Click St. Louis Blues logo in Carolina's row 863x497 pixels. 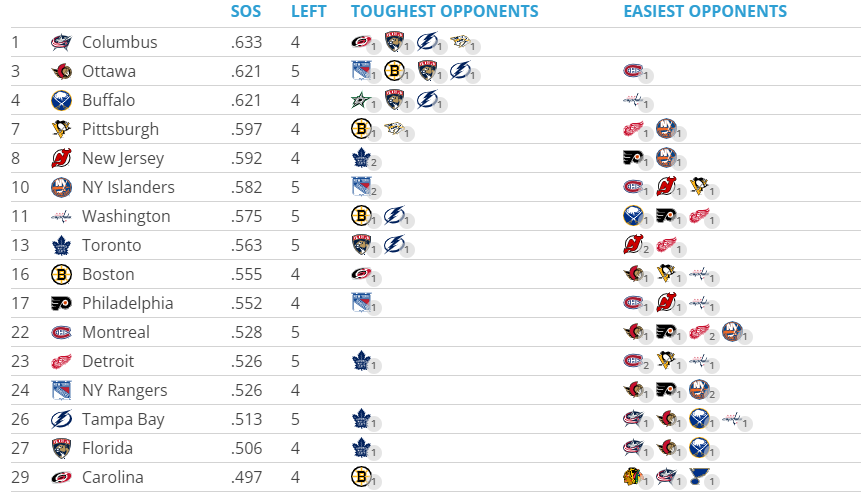tap(699, 476)
